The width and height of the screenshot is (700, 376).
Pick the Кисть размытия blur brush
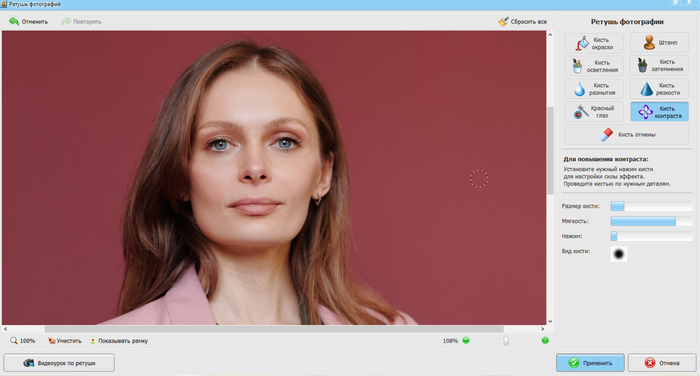pyautogui.click(x=594, y=89)
